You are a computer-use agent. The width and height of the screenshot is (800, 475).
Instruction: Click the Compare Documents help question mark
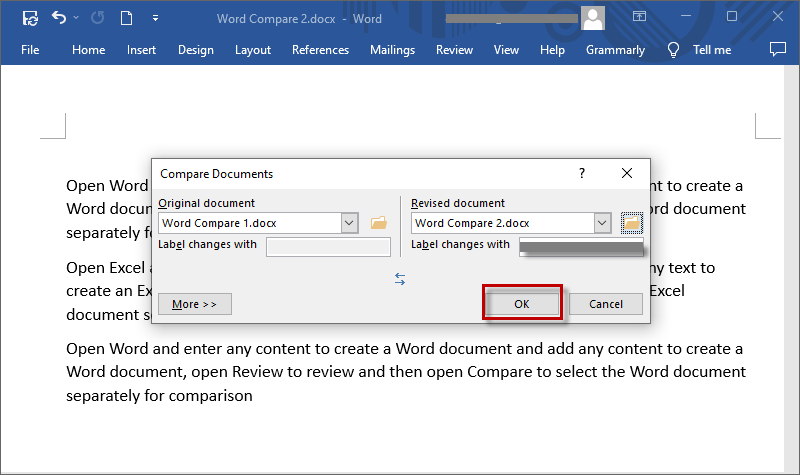click(582, 173)
